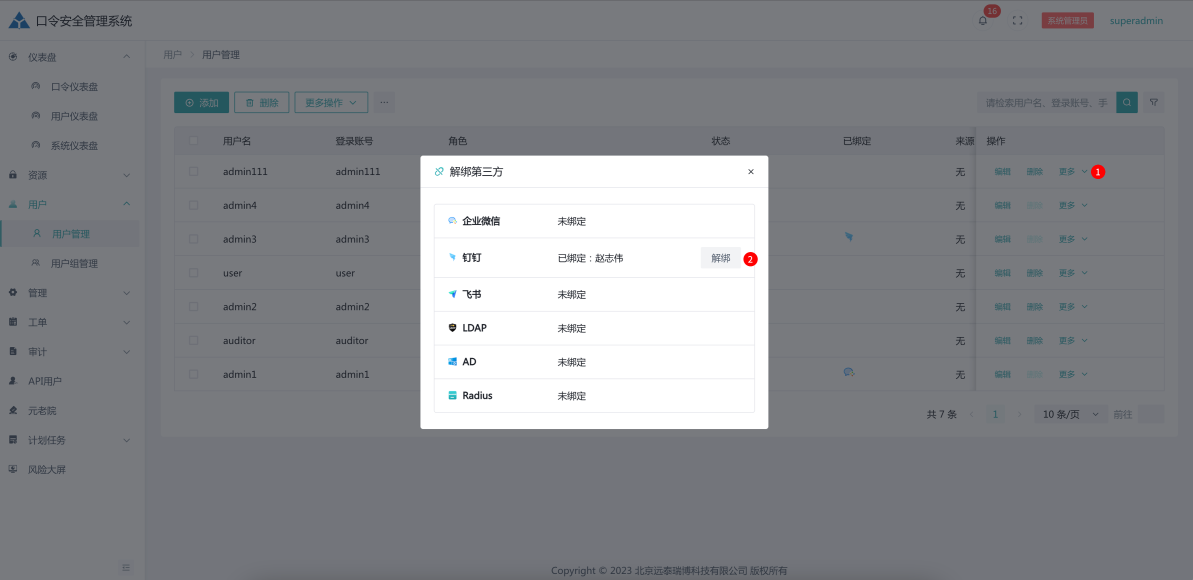
Task: Click the 添加 button
Action: [x=201, y=102]
